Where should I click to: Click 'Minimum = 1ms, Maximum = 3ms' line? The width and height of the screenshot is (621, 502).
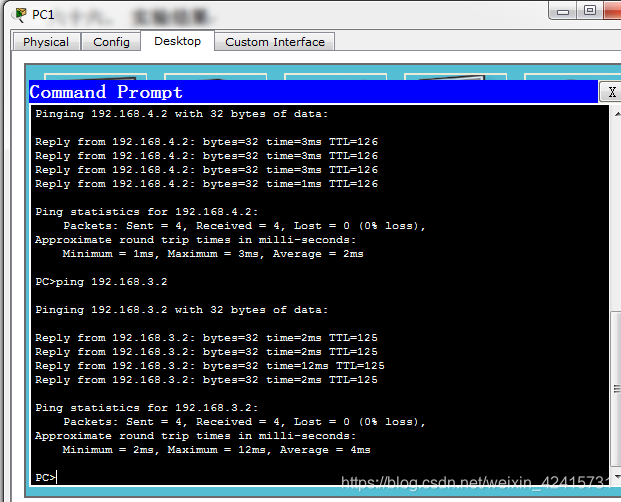213,254
